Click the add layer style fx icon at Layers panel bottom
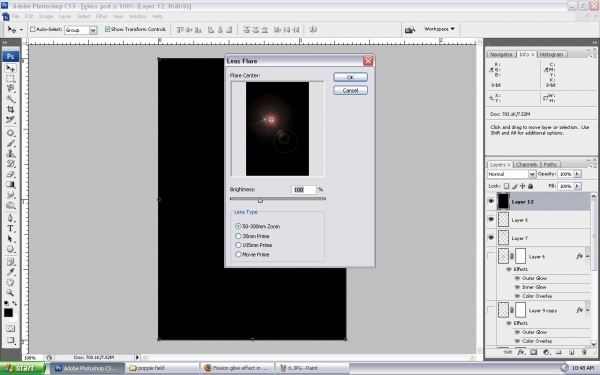 (x=521, y=352)
